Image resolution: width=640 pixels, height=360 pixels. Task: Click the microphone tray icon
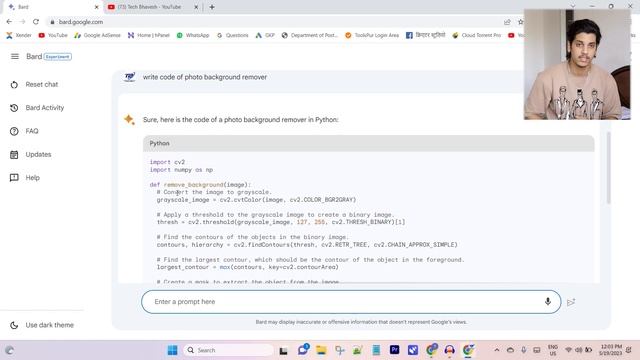[x=524, y=350]
